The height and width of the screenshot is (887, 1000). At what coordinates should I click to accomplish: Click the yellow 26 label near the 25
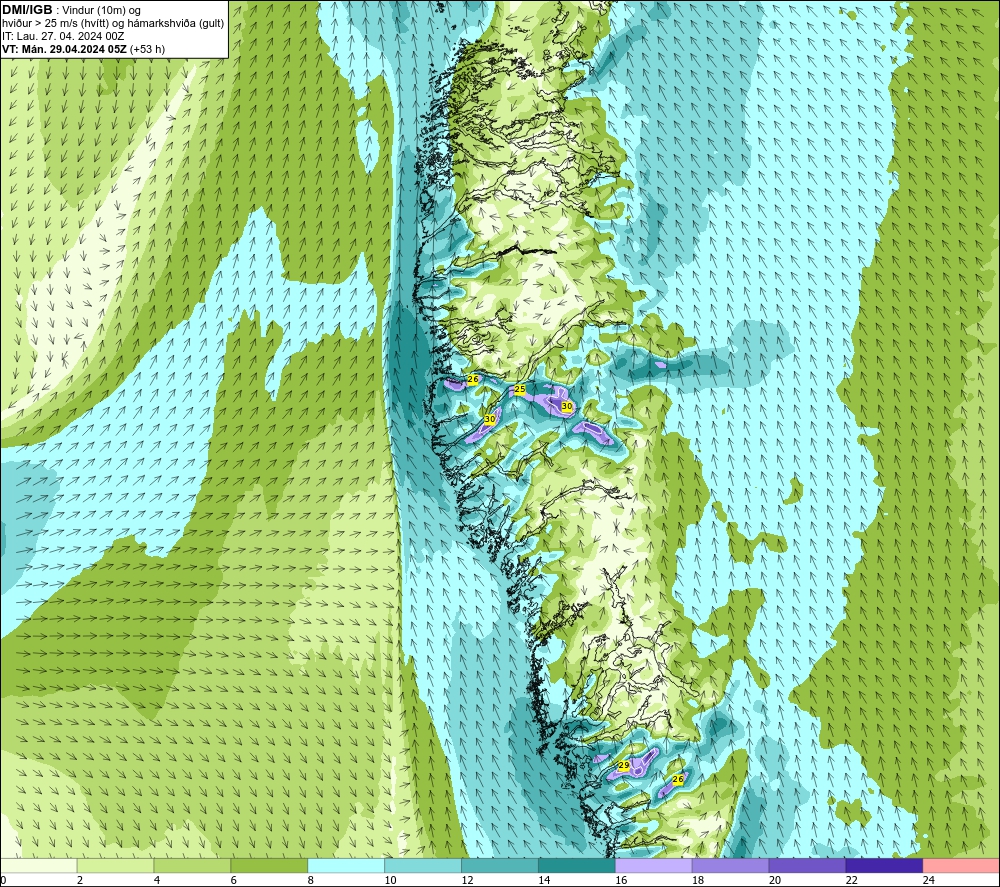coord(473,379)
